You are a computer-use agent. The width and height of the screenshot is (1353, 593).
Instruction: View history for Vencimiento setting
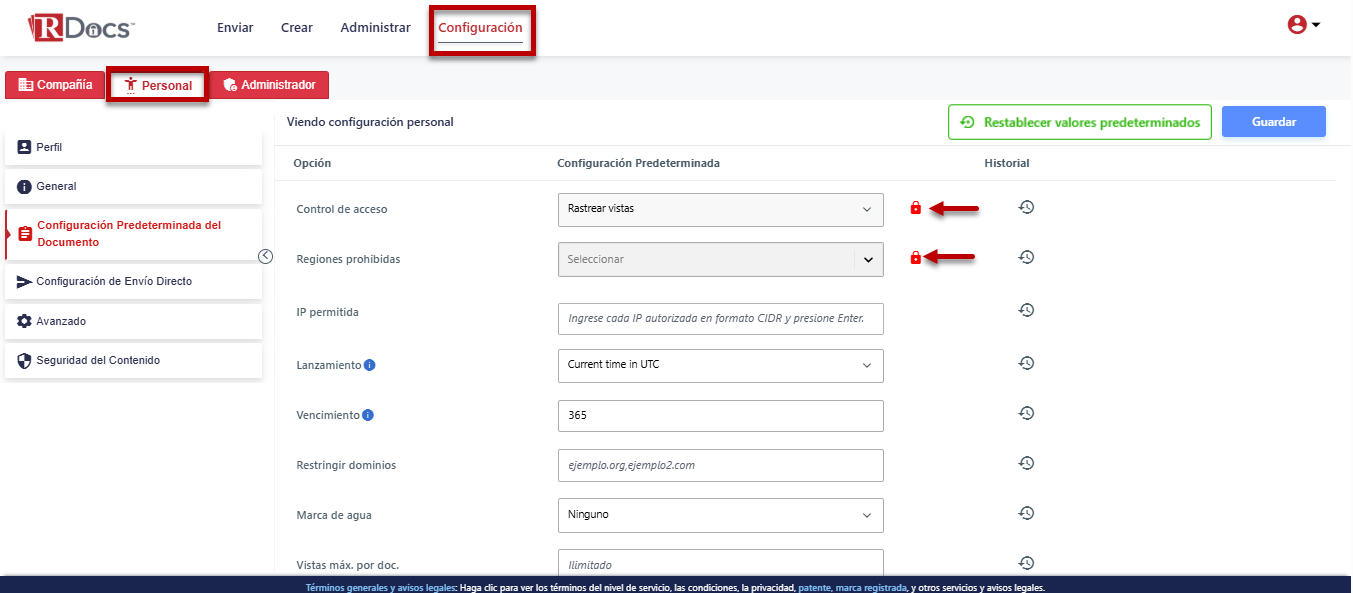click(x=1026, y=413)
